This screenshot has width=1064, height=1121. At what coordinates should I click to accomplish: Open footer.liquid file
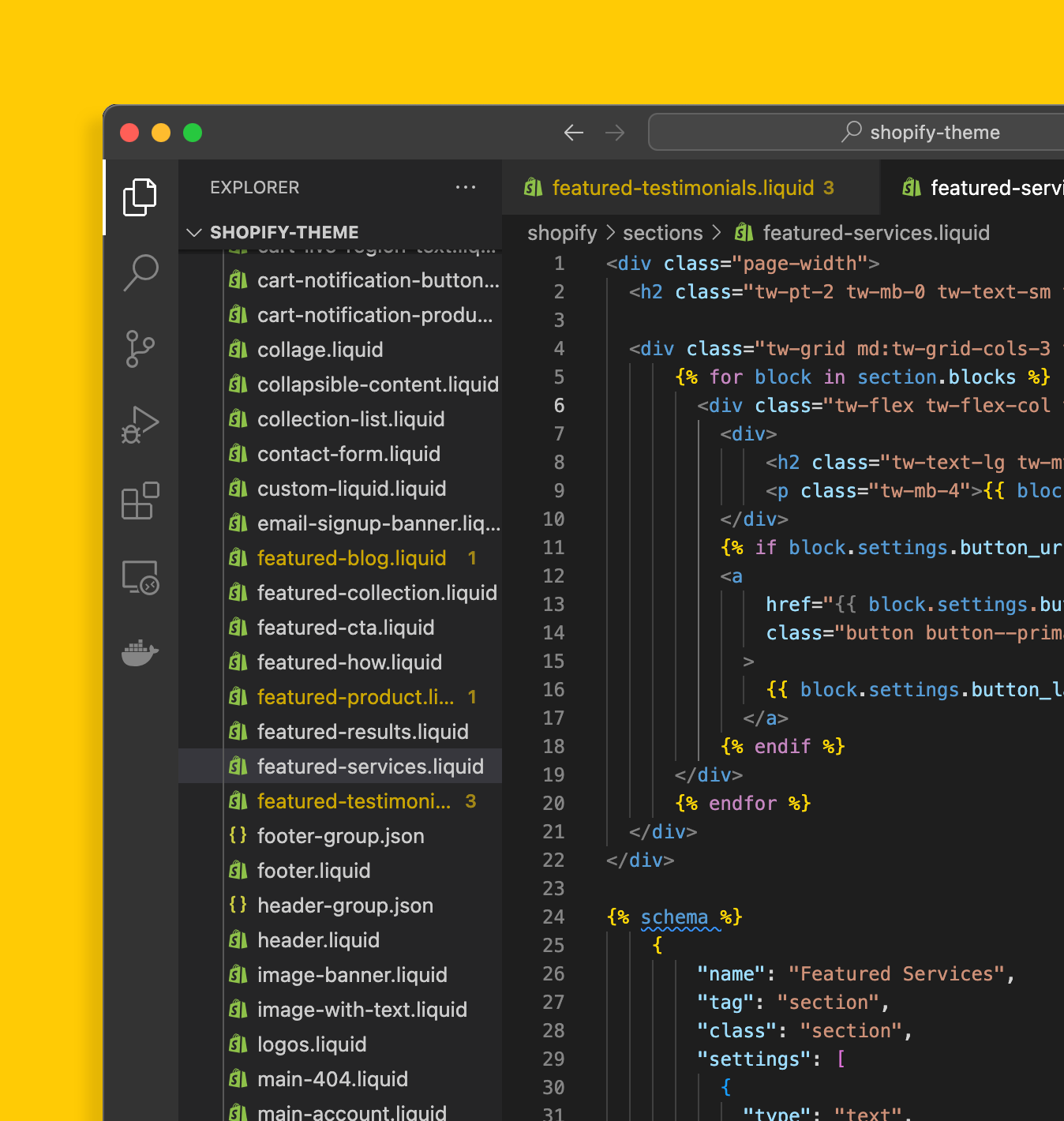coord(340,871)
